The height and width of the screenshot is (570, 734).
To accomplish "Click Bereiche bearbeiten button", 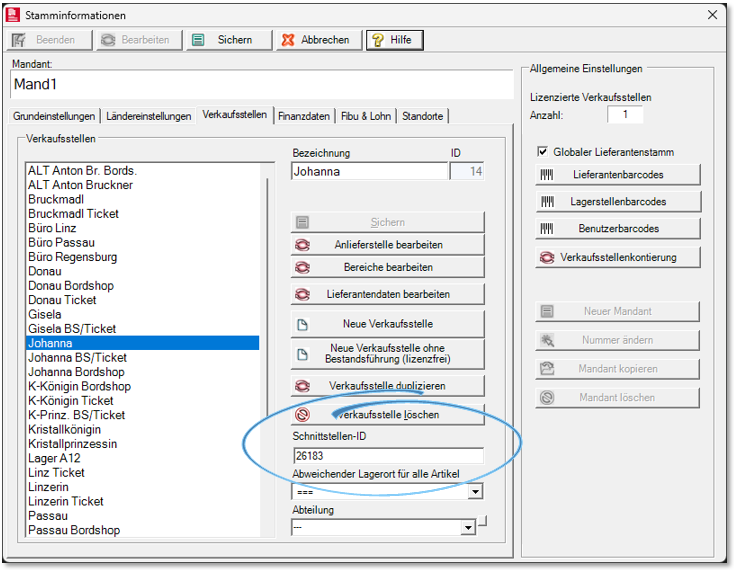I will 387,268.
